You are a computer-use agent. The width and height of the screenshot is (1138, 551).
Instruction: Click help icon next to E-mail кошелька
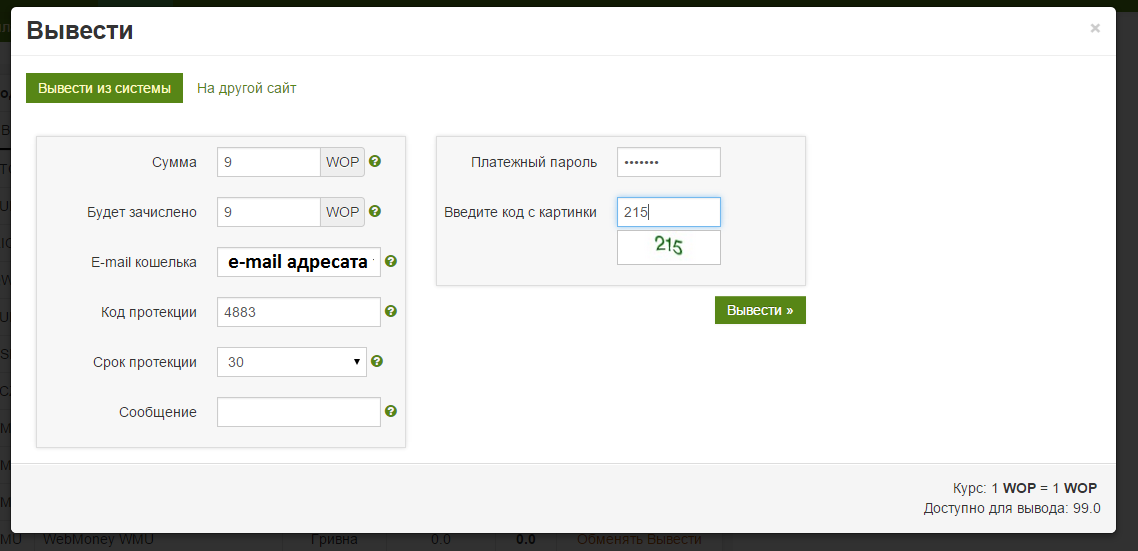391,261
